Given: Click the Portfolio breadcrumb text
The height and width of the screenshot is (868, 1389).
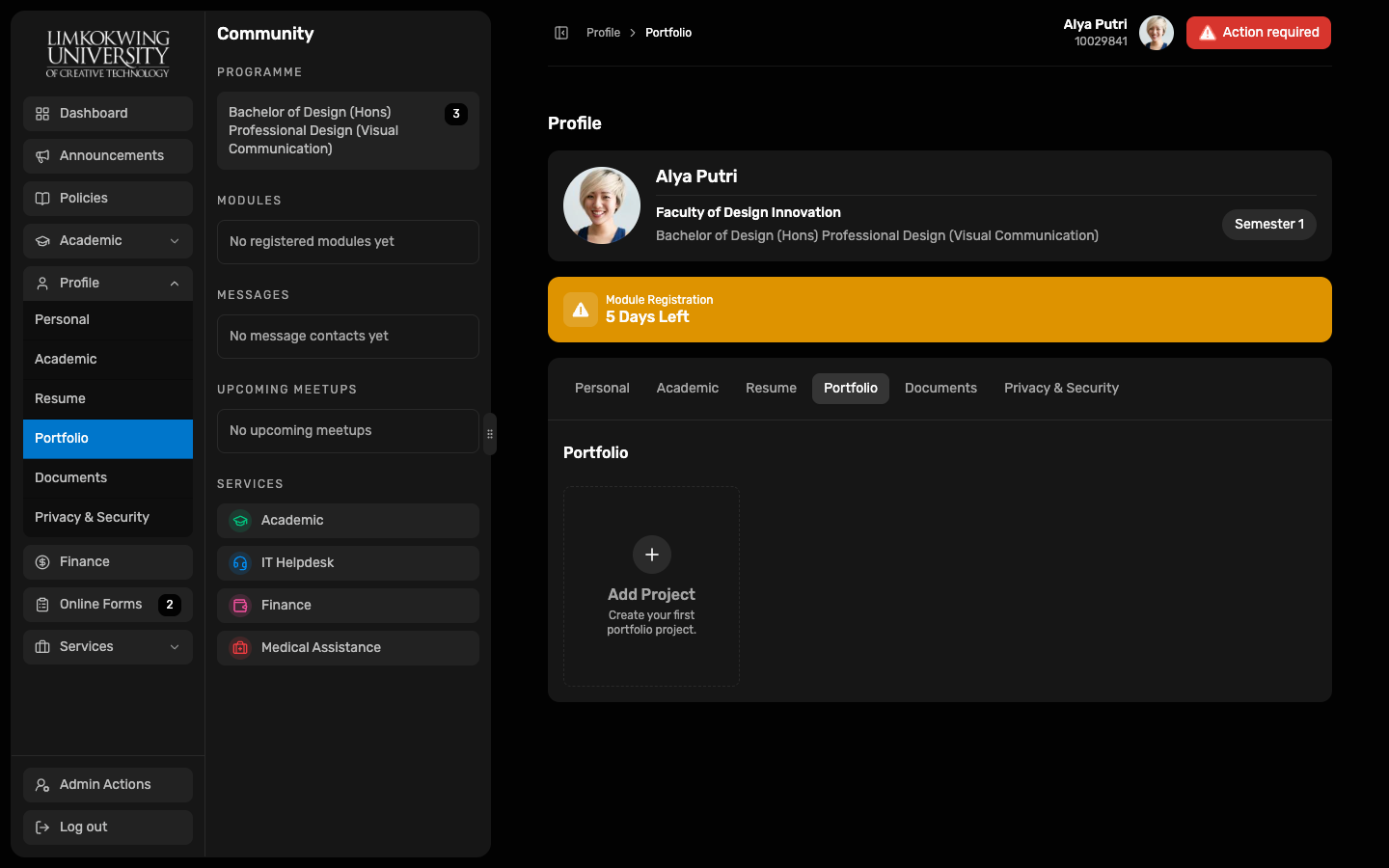Looking at the screenshot, I should [x=668, y=33].
